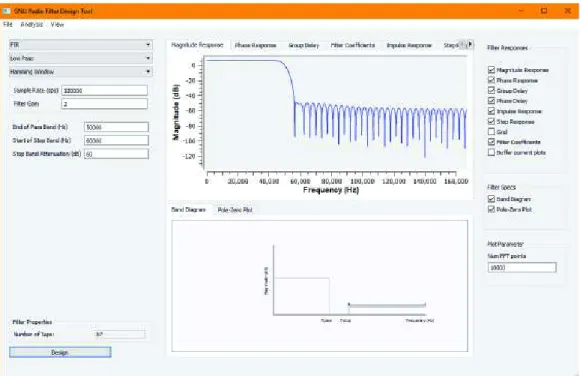Click the band diagram plot area
This screenshot has width=580, height=376.
coord(320,286)
